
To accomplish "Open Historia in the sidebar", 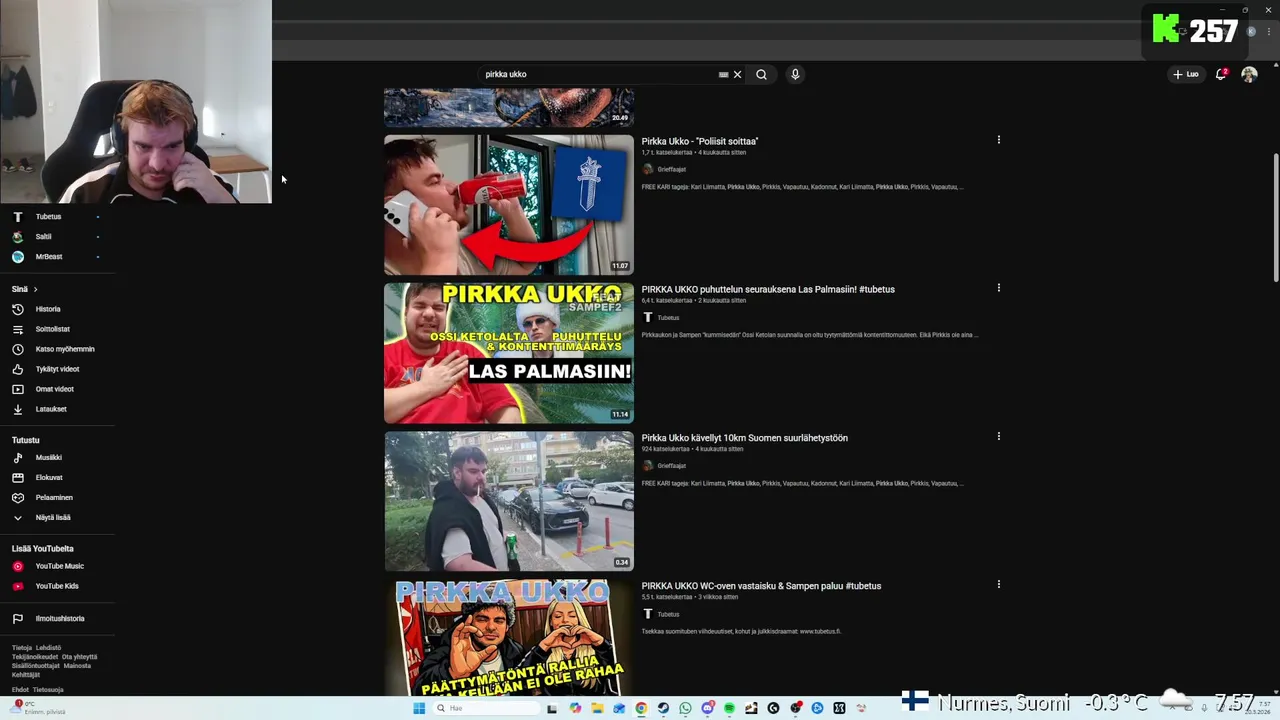I will tap(48, 309).
